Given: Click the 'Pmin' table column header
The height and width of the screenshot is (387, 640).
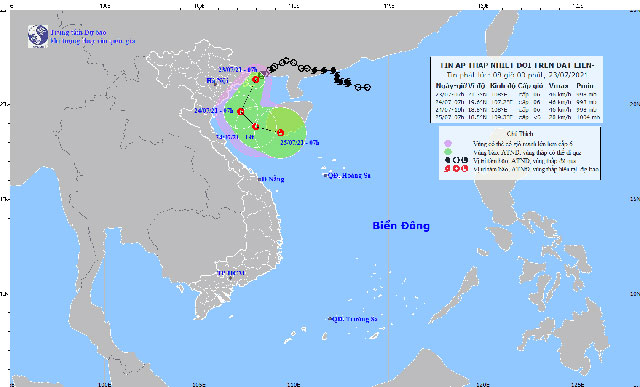Looking at the screenshot, I should tap(584, 86).
